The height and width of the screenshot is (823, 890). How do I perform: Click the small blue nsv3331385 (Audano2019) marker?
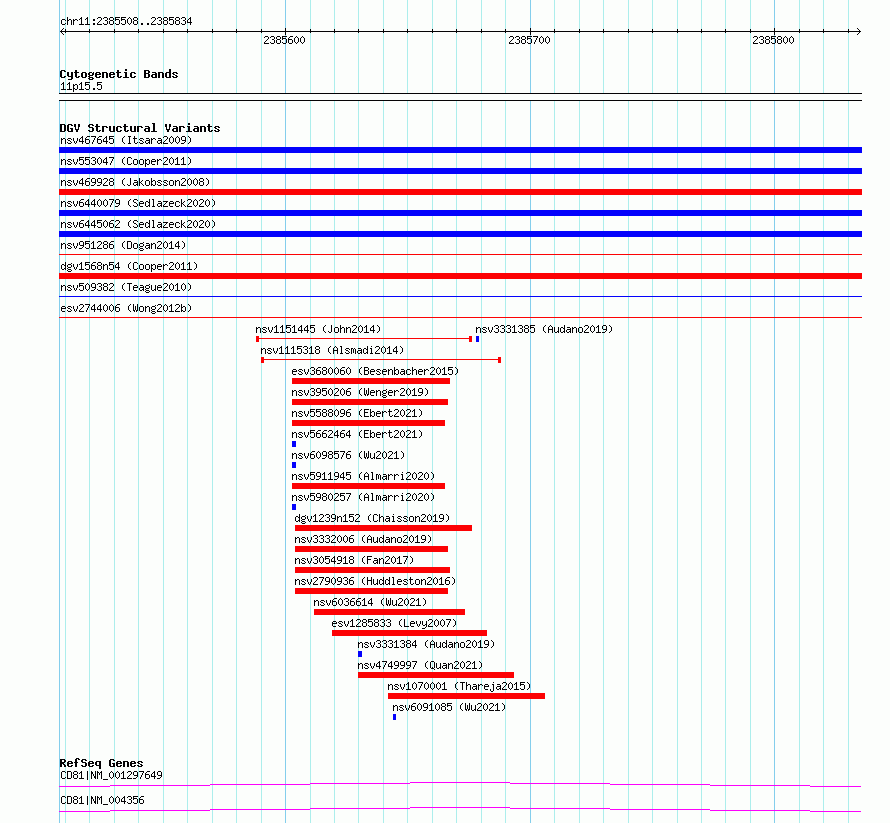tap(477, 339)
